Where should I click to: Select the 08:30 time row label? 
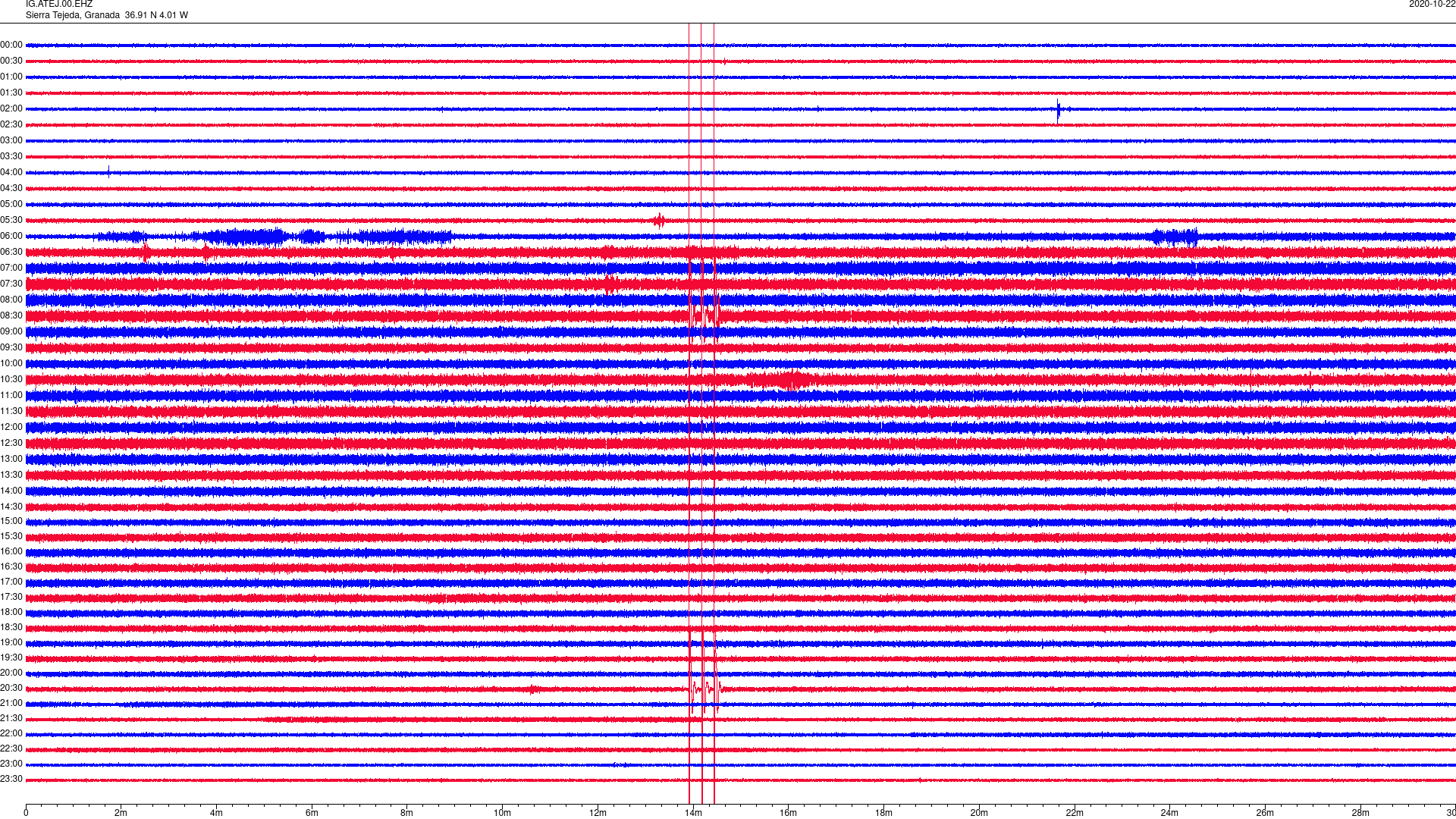pyautogui.click(x=11, y=316)
